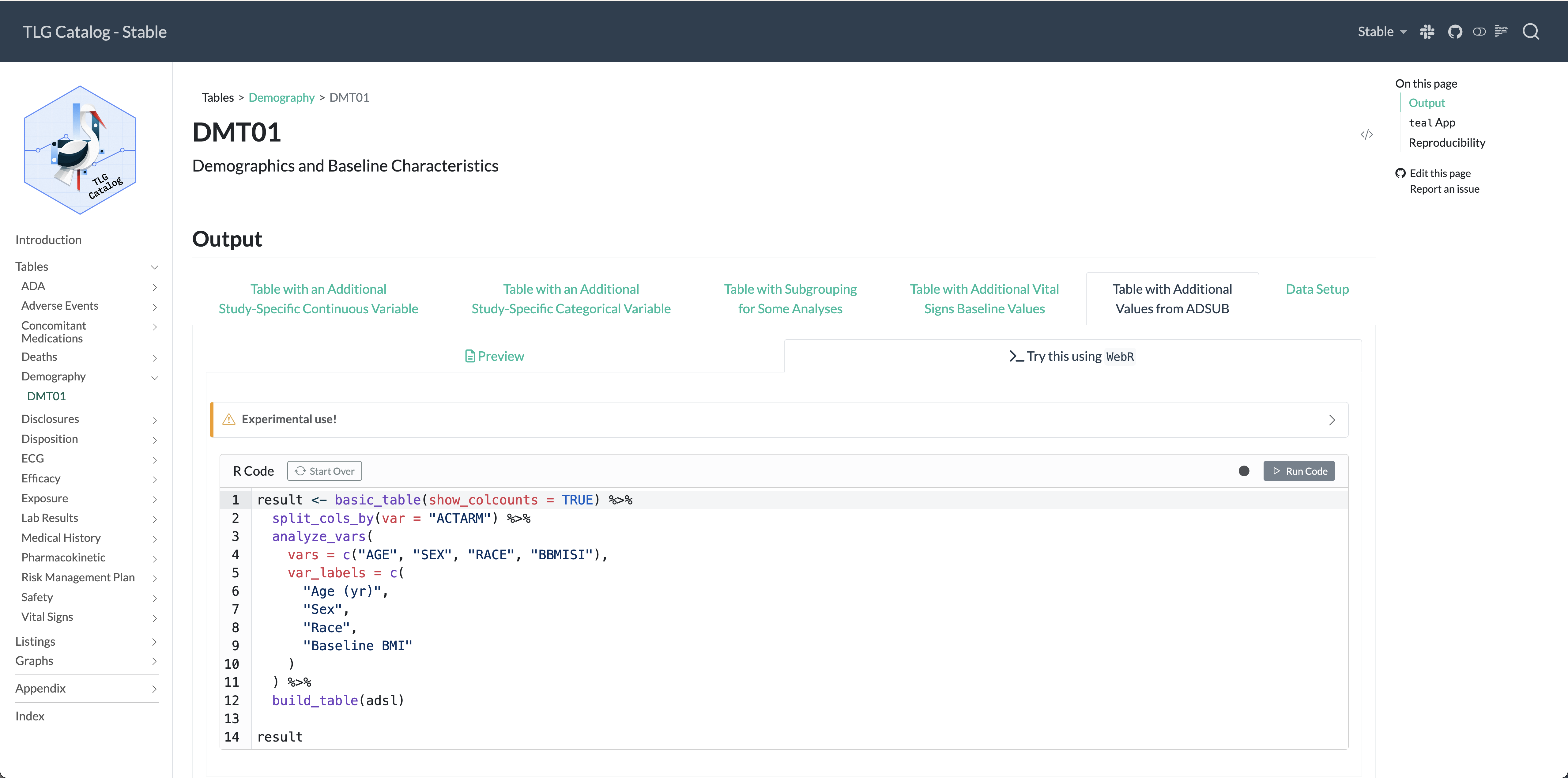Viewport: 1568px width, 778px height.
Task: Expand the Experimental use callout chevron
Action: click(x=1332, y=420)
